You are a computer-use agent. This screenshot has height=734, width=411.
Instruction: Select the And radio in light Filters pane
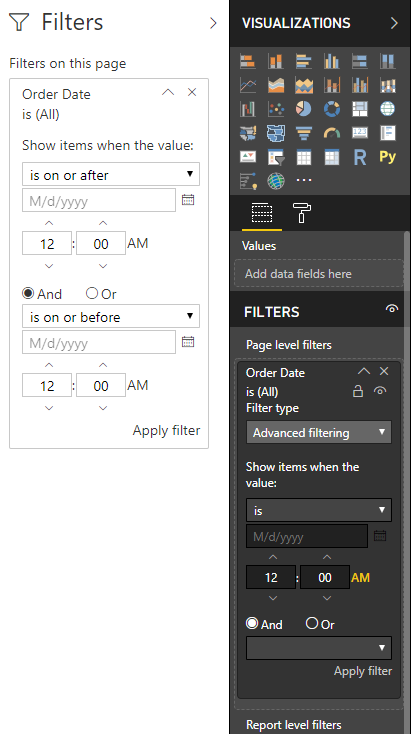pyautogui.click(x=28, y=293)
